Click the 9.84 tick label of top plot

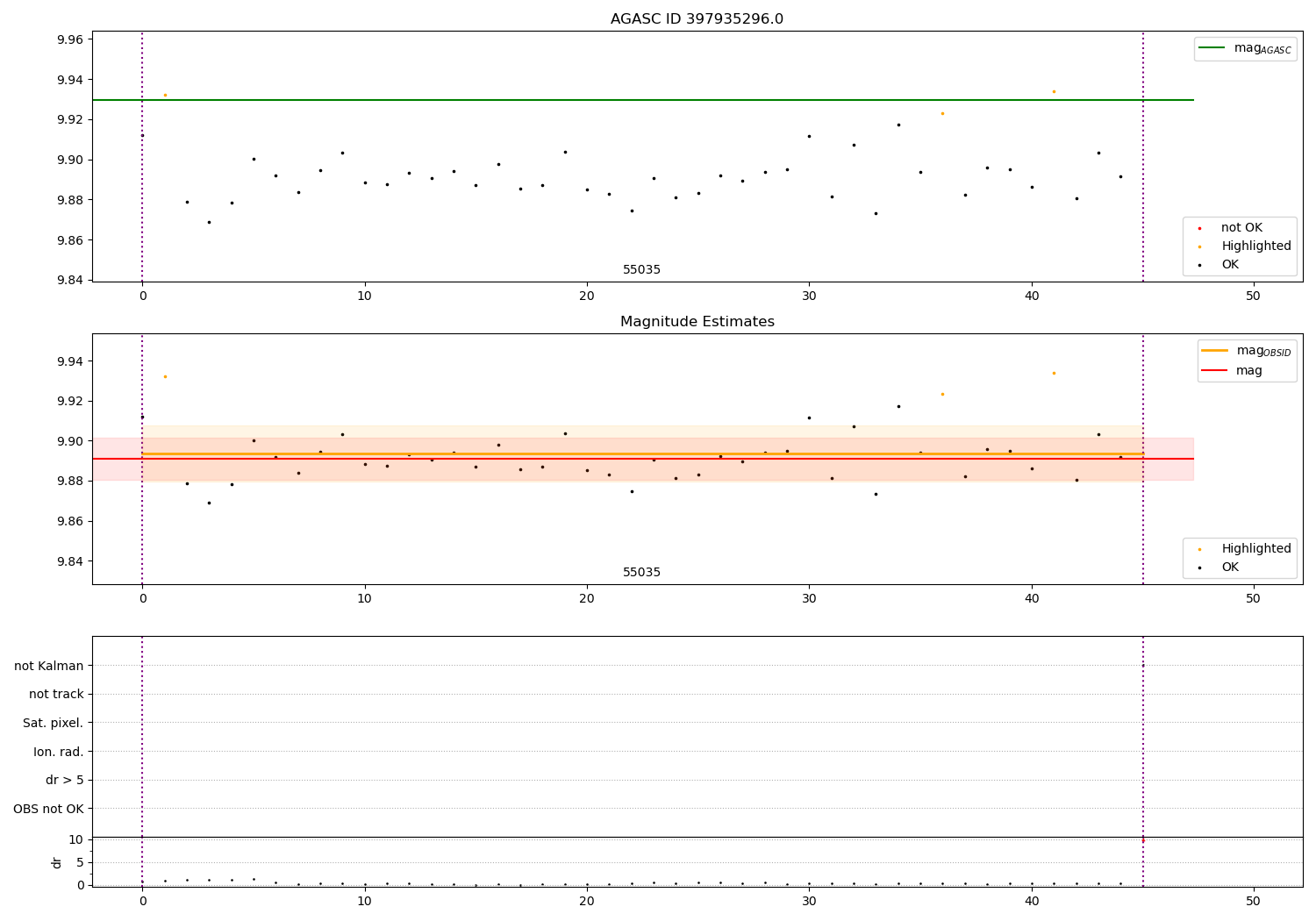69,281
